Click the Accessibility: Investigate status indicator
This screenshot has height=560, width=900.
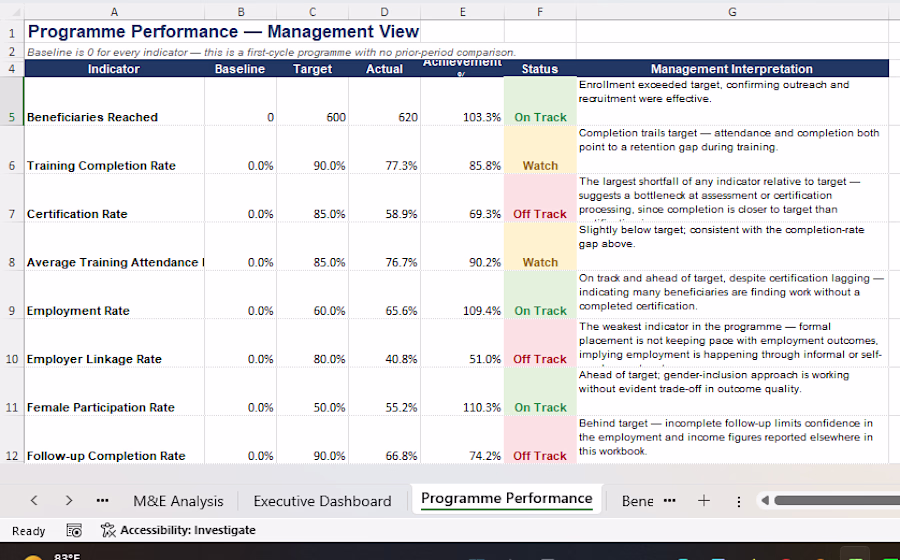coord(178,530)
